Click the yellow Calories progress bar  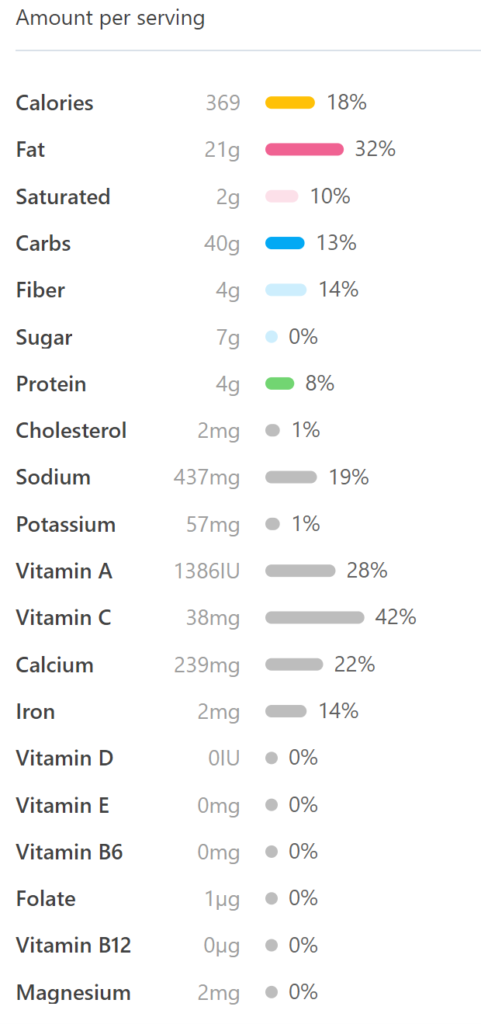coord(290,103)
